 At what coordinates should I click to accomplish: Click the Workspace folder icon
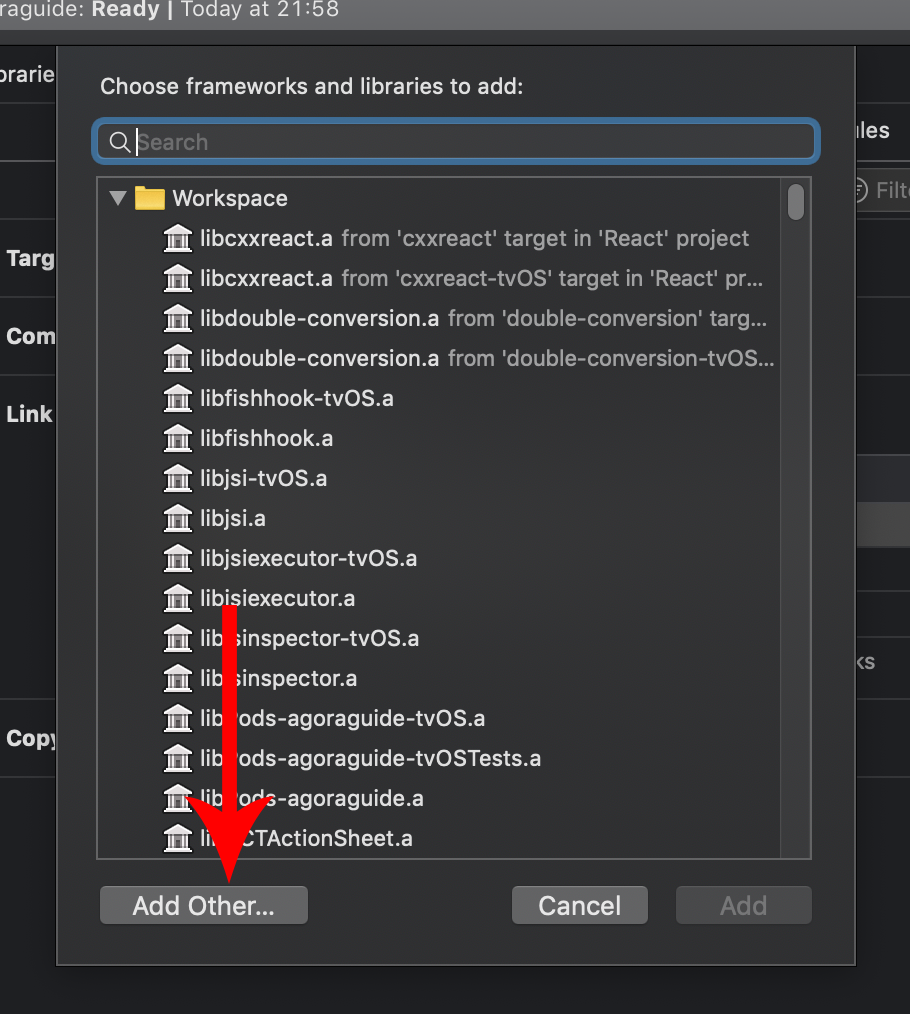coord(149,198)
